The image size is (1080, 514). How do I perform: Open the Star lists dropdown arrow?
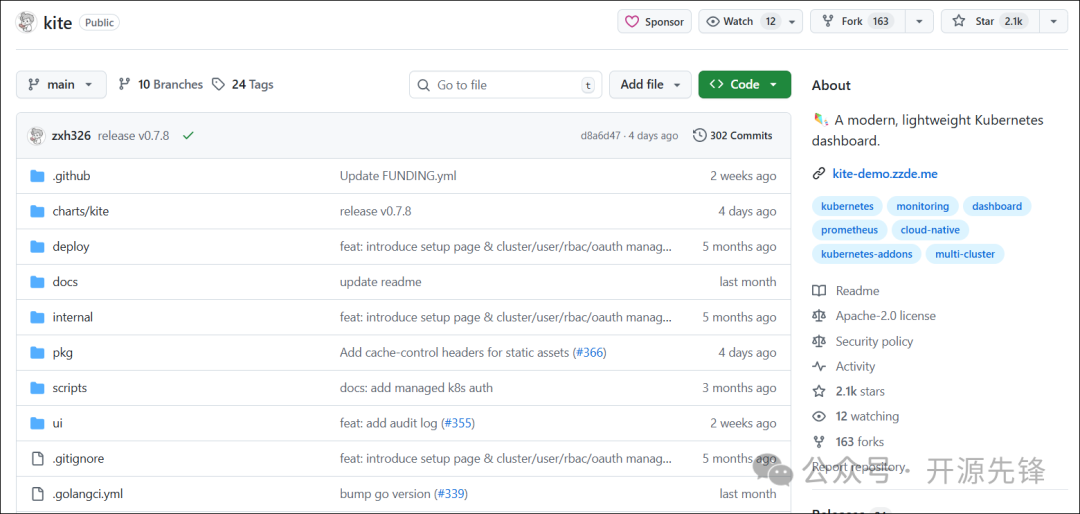(1054, 21)
